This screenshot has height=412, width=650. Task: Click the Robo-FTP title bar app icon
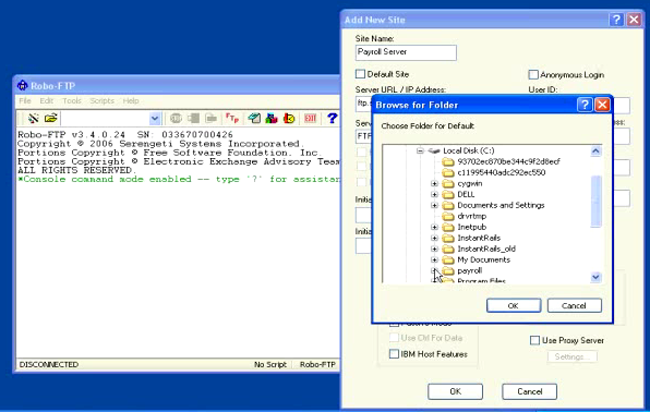click(x=22, y=85)
